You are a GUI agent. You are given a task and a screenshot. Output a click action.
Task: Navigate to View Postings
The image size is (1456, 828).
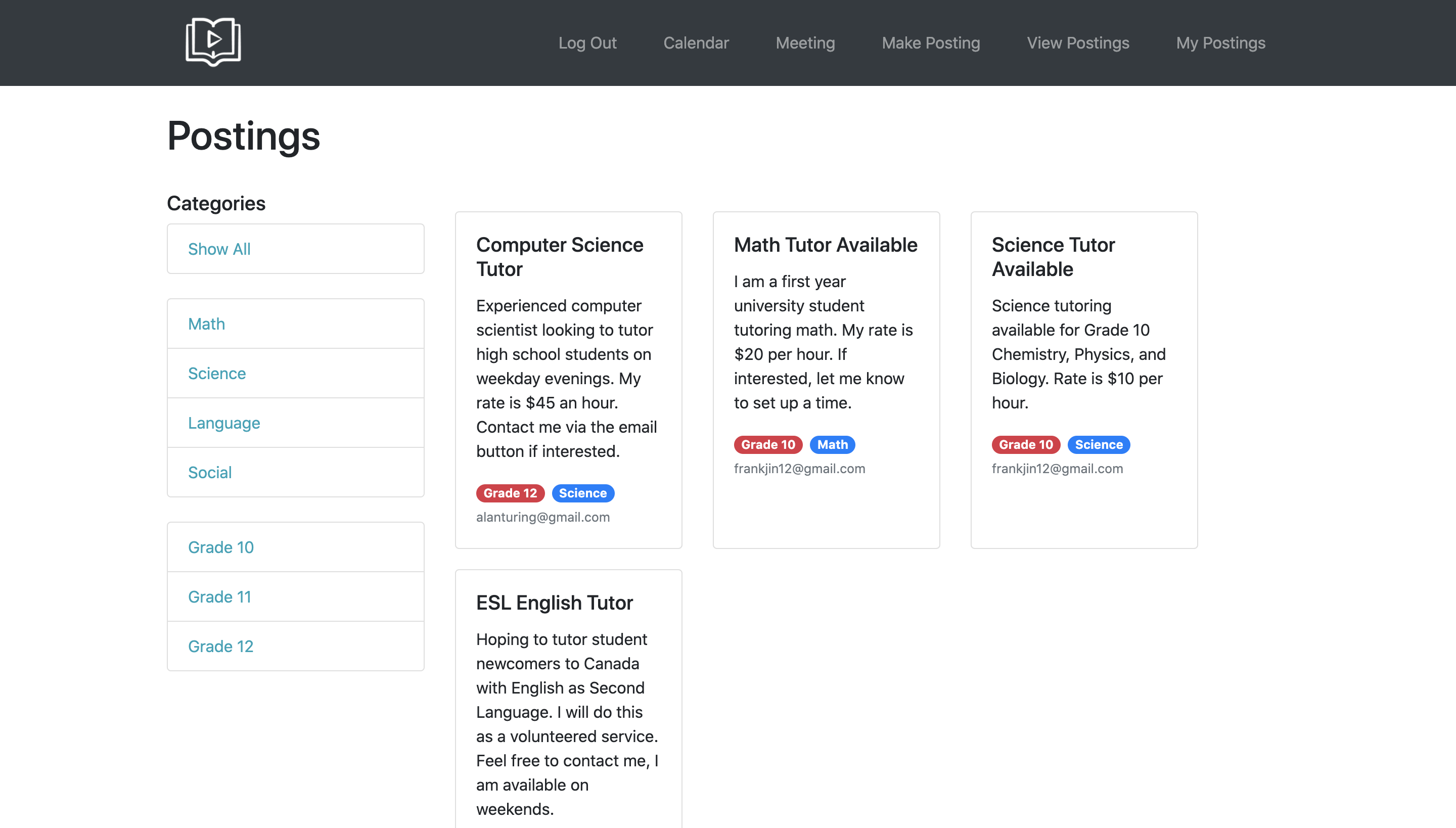[x=1078, y=42]
